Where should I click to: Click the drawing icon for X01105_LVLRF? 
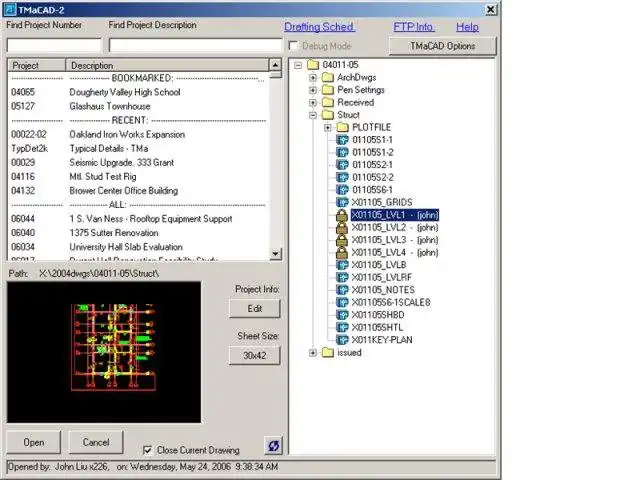tap(342, 277)
